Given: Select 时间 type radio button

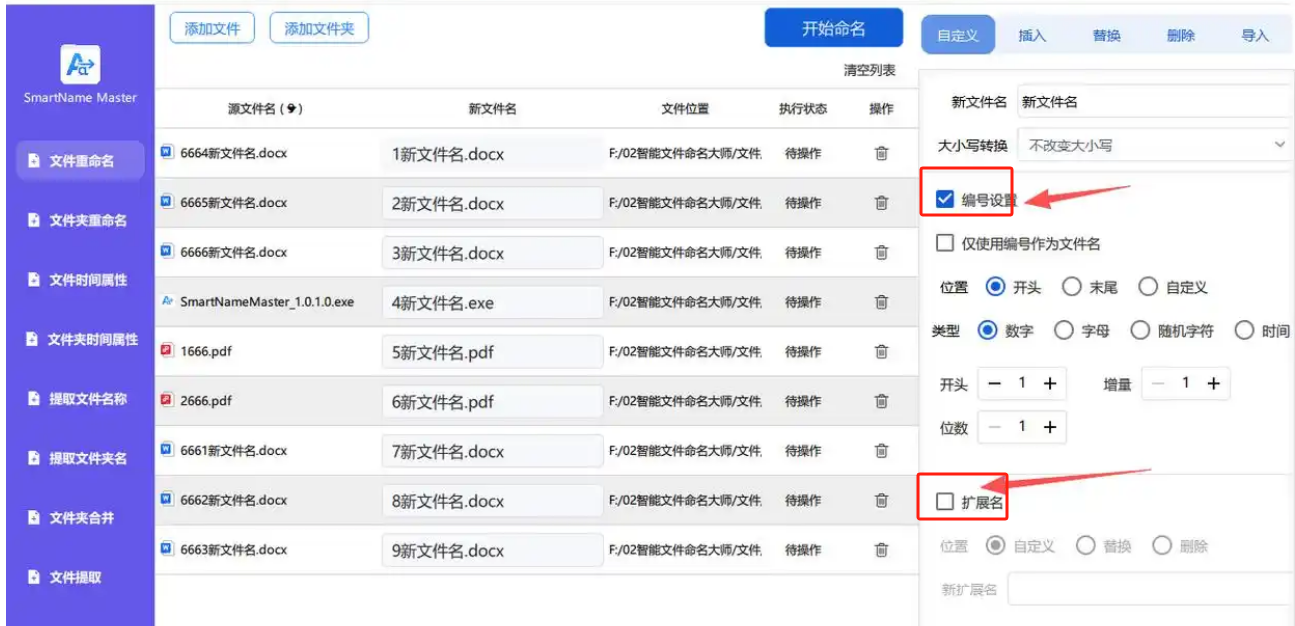Looking at the screenshot, I should [x=1245, y=330].
